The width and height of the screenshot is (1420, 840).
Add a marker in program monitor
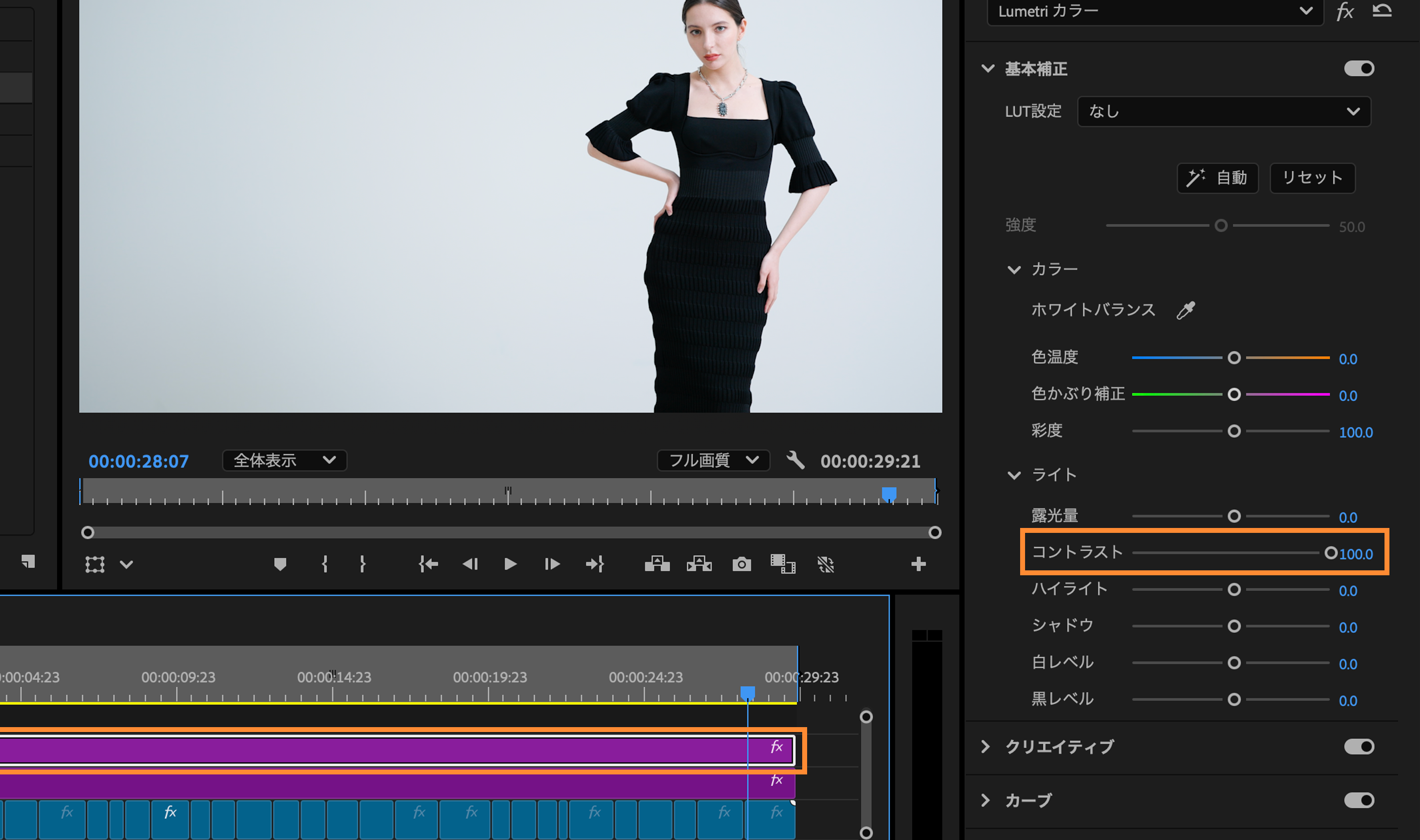tap(280, 564)
